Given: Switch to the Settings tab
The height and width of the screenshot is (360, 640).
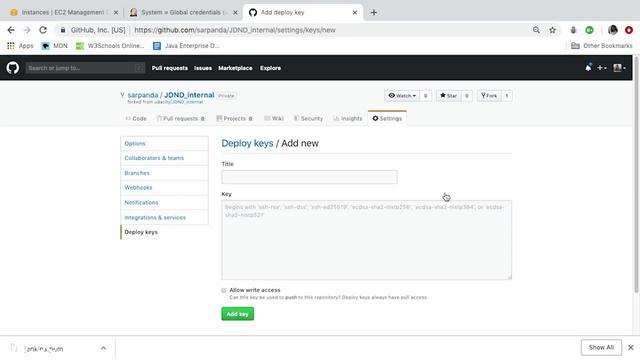Looking at the screenshot, I should point(387,118).
